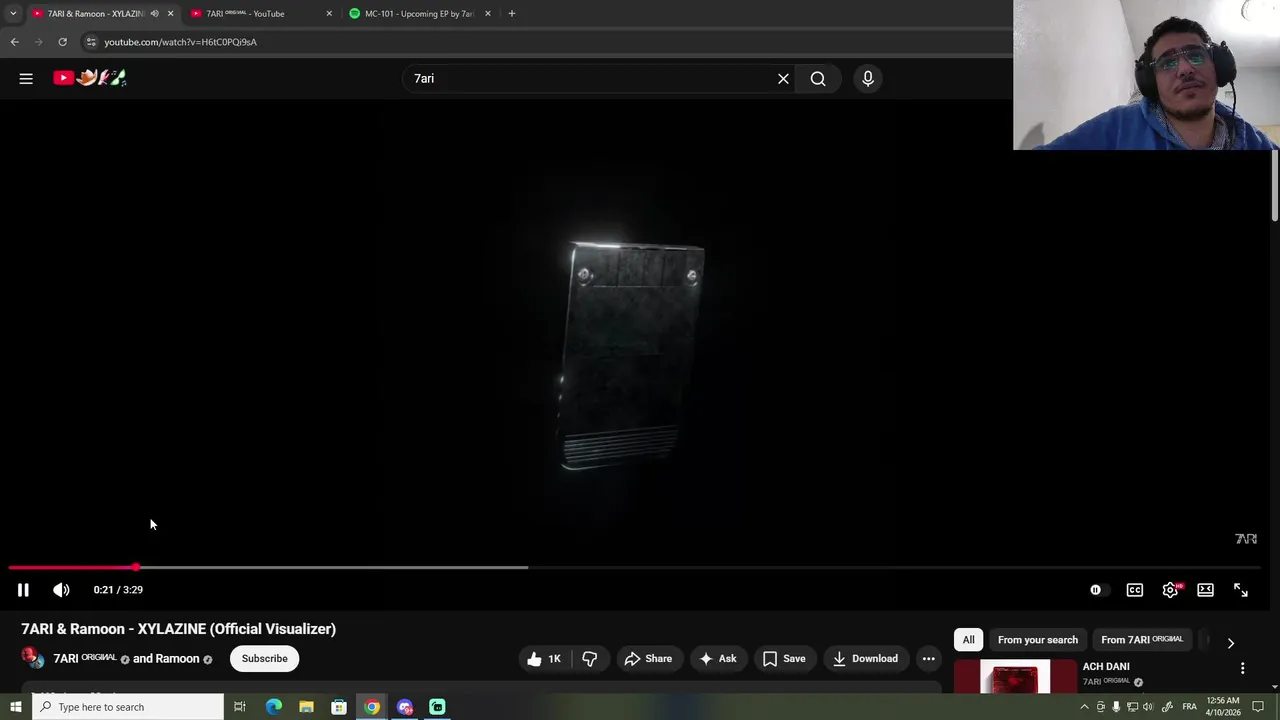1280x720 pixels.
Task: Show hidden system tray icons
Action: click(1084, 707)
